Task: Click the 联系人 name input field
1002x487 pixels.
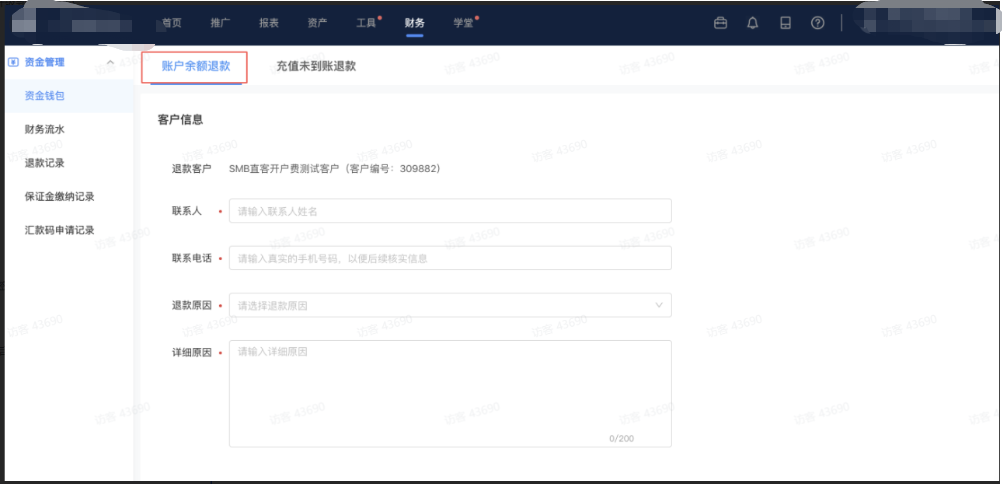Action: [x=450, y=211]
